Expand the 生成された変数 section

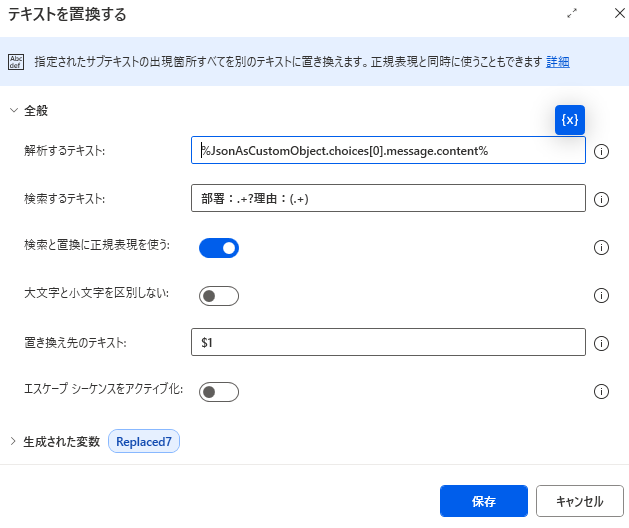coord(13,441)
